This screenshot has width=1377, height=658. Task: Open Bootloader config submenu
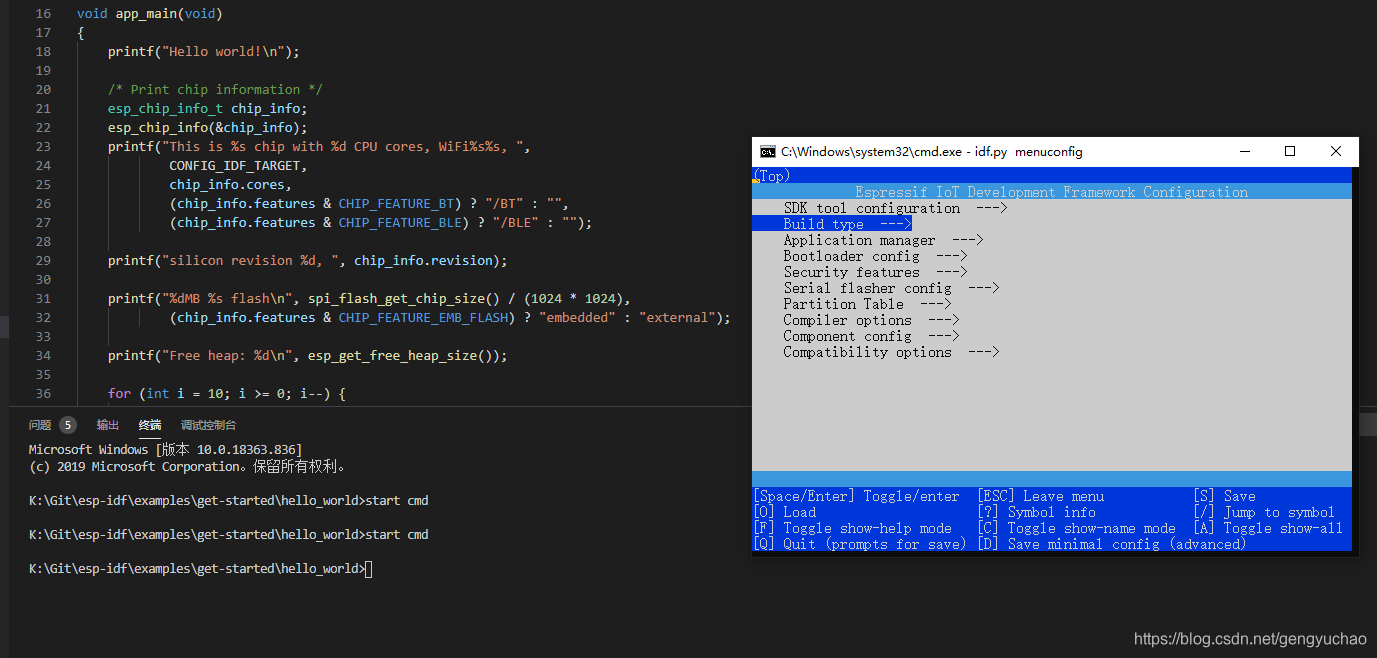click(x=875, y=256)
